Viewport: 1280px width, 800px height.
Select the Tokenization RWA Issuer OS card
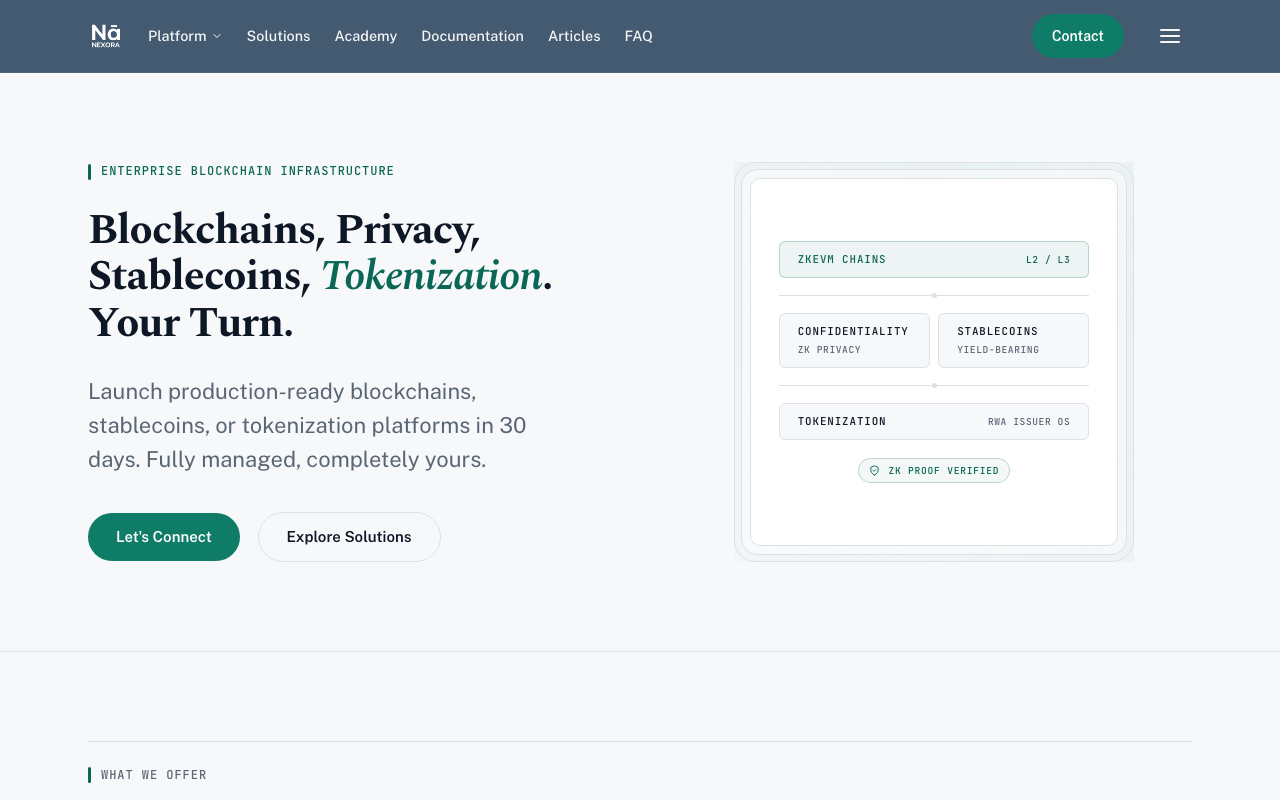click(934, 422)
